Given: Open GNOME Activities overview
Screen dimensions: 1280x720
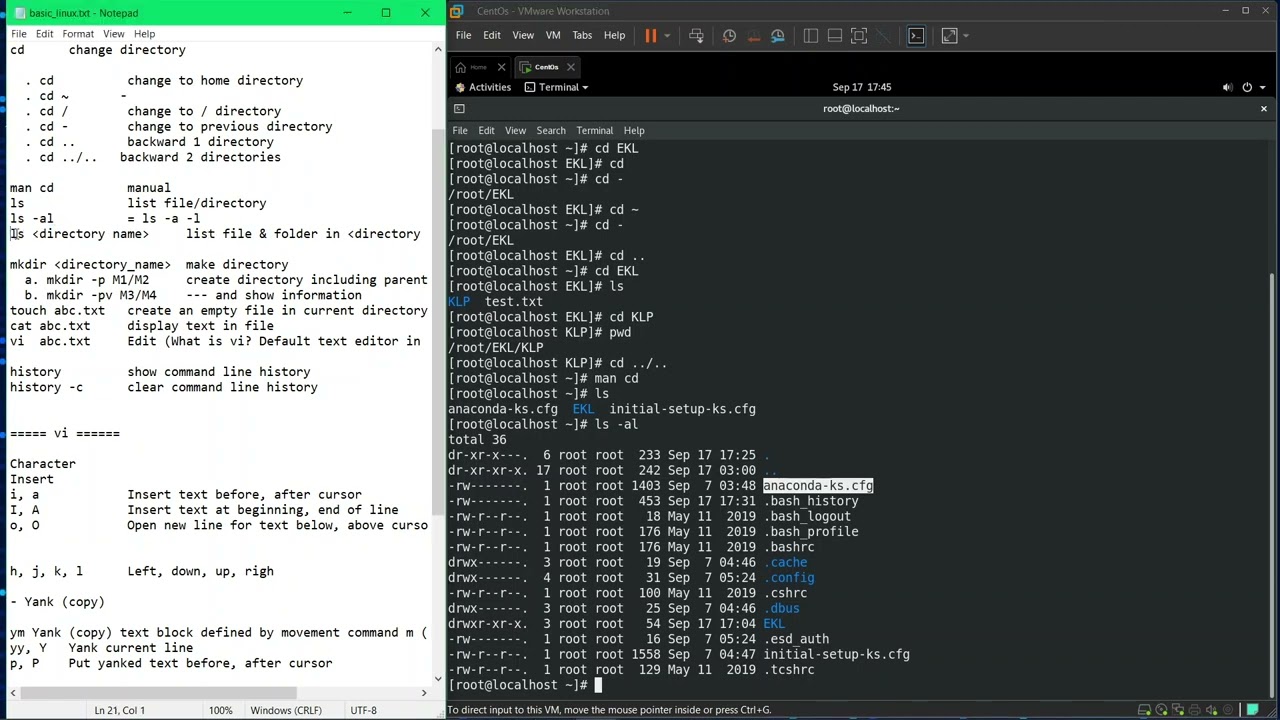Looking at the screenshot, I should pos(483,87).
